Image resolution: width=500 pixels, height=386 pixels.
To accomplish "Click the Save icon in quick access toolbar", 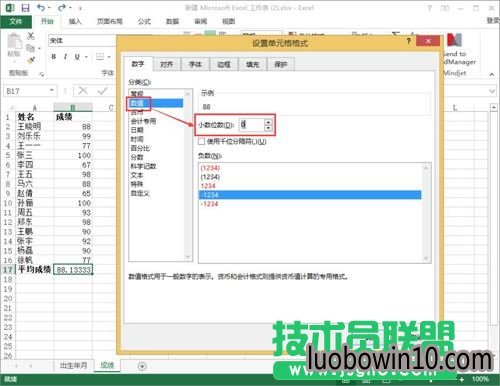I will pyautogui.click(x=25, y=8).
